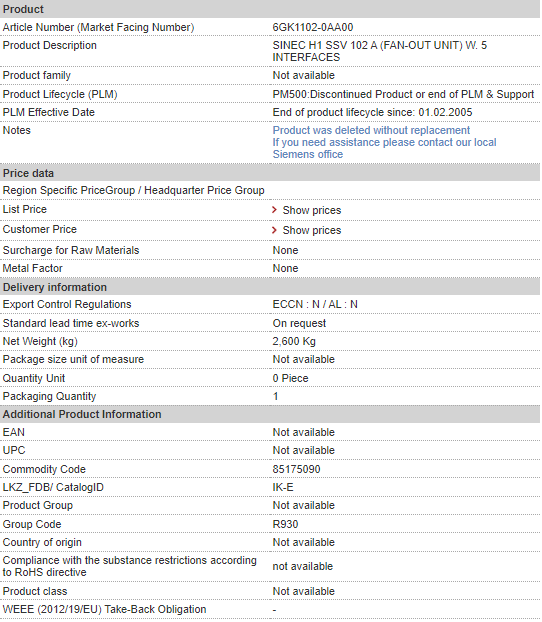
Task: Click the PLM Effective Date value
Action: pyautogui.click(x=372, y=113)
